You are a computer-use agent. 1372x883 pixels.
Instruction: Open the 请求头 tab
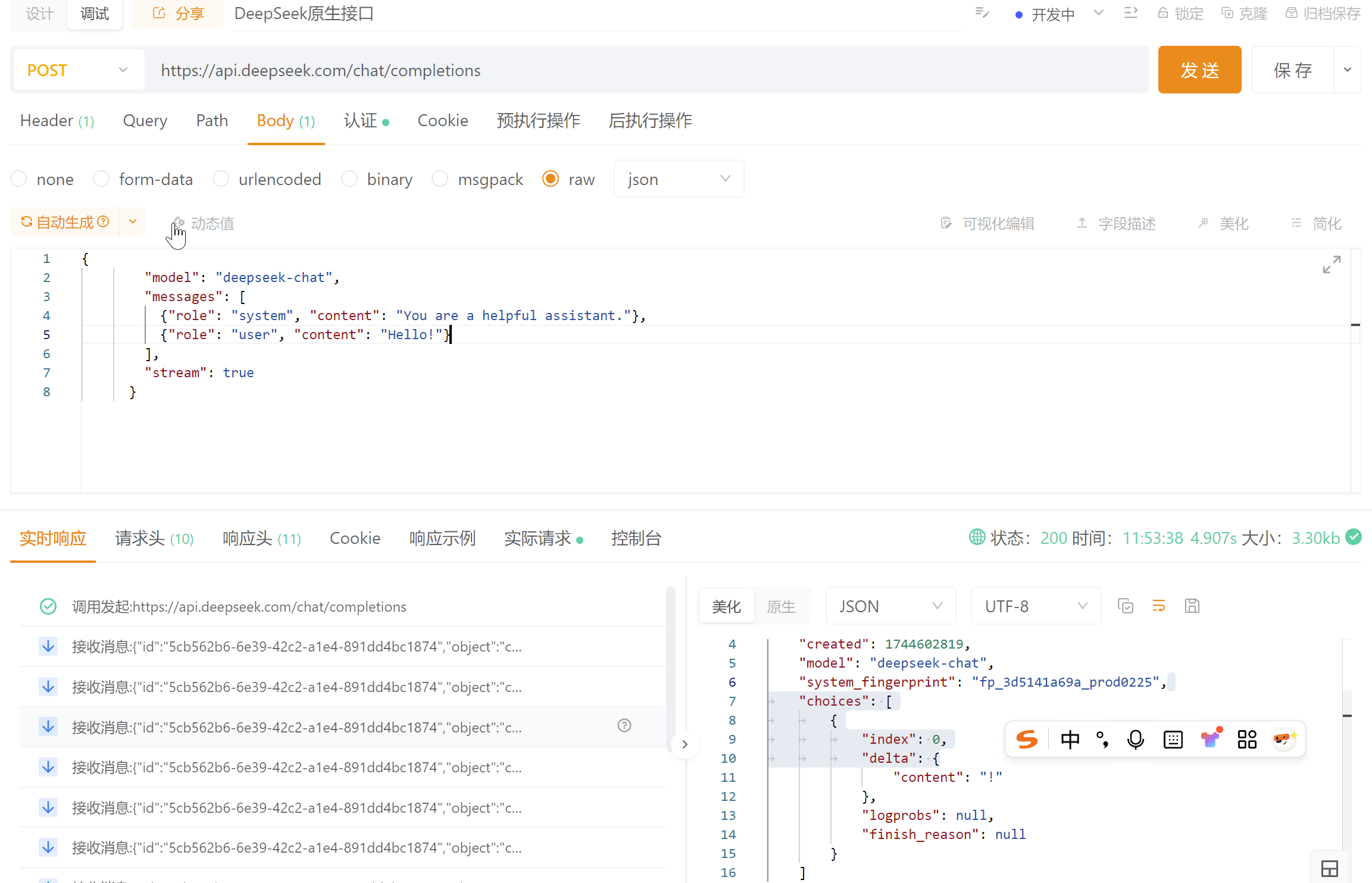pyautogui.click(x=154, y=538)
